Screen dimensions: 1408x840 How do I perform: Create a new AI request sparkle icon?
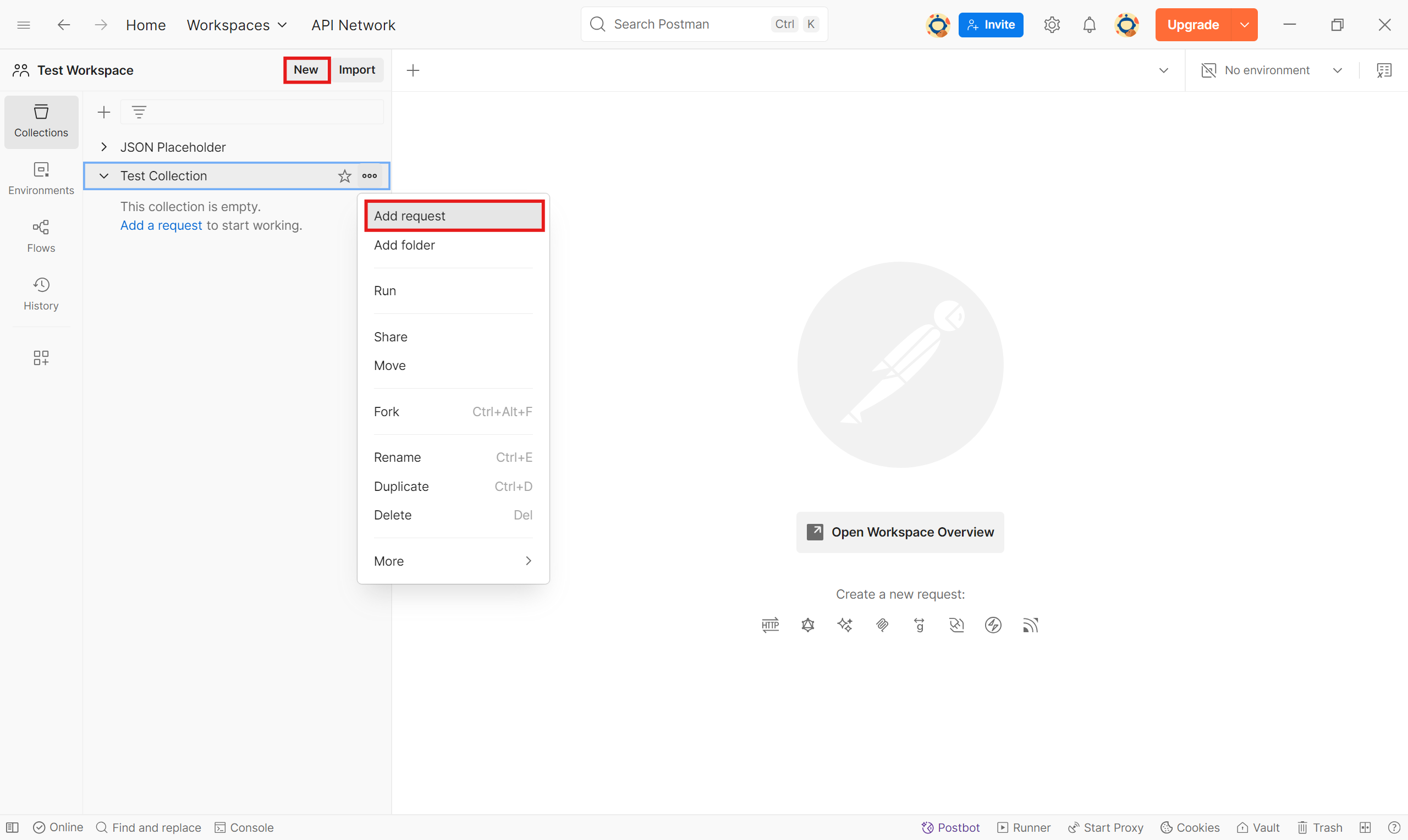(x=845, y=625)
